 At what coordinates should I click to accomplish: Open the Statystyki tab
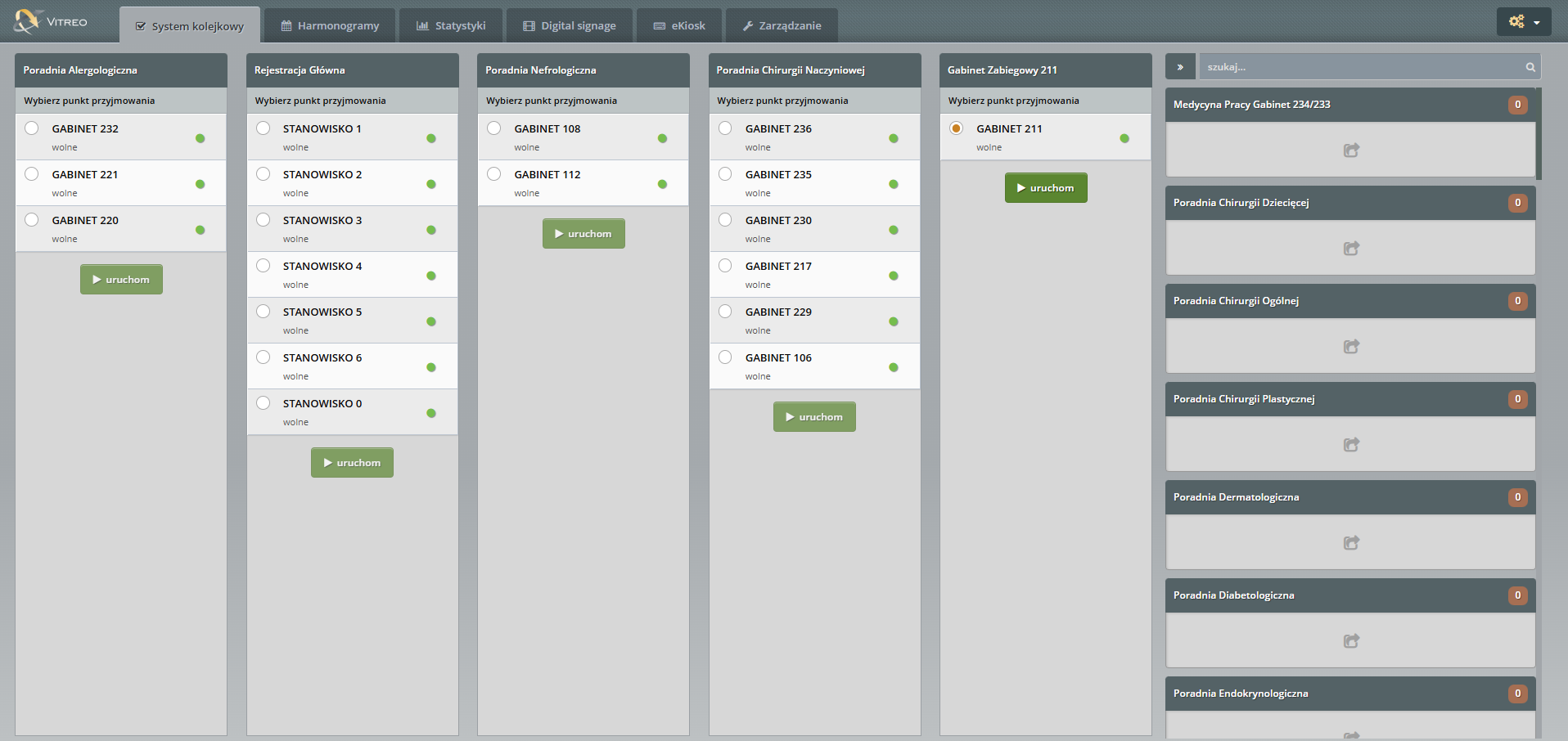coord(451,26)
